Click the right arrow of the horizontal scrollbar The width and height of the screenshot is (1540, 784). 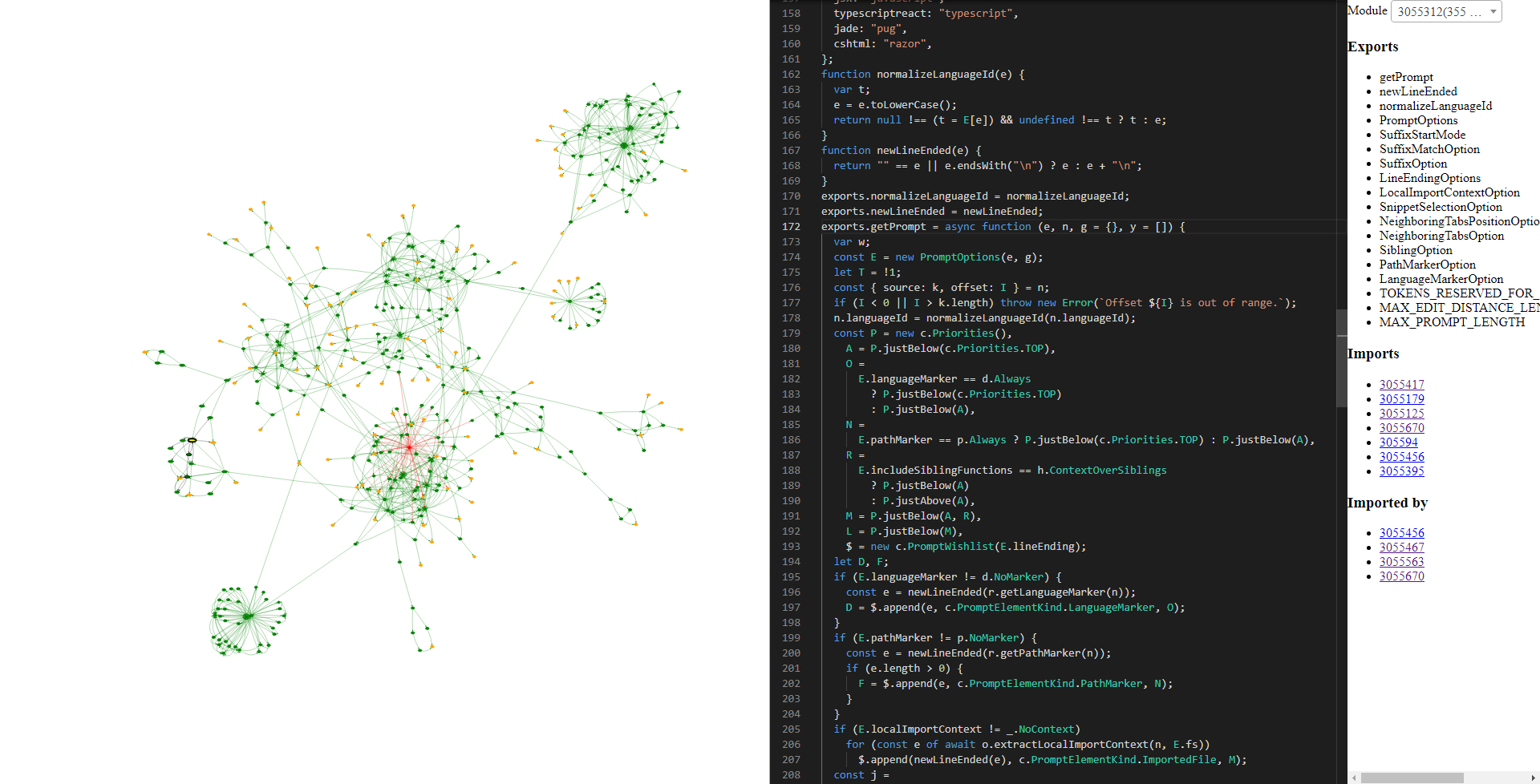point(1534,778)
